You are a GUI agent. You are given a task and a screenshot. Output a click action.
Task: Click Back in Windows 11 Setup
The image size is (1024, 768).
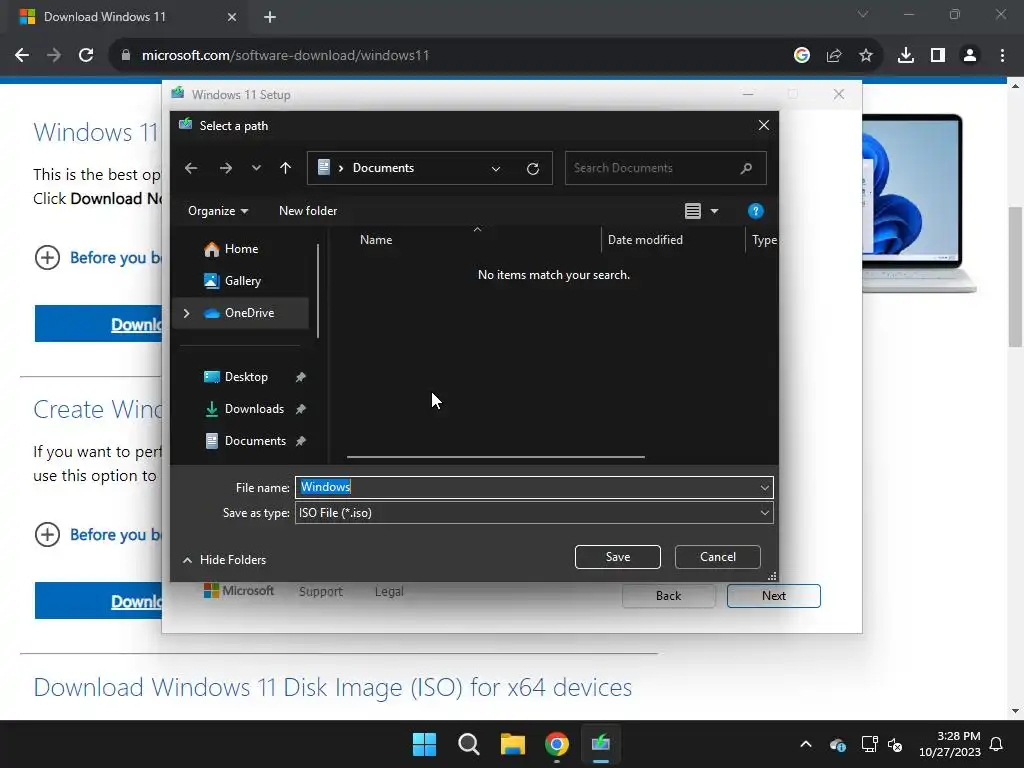[668, 596]
